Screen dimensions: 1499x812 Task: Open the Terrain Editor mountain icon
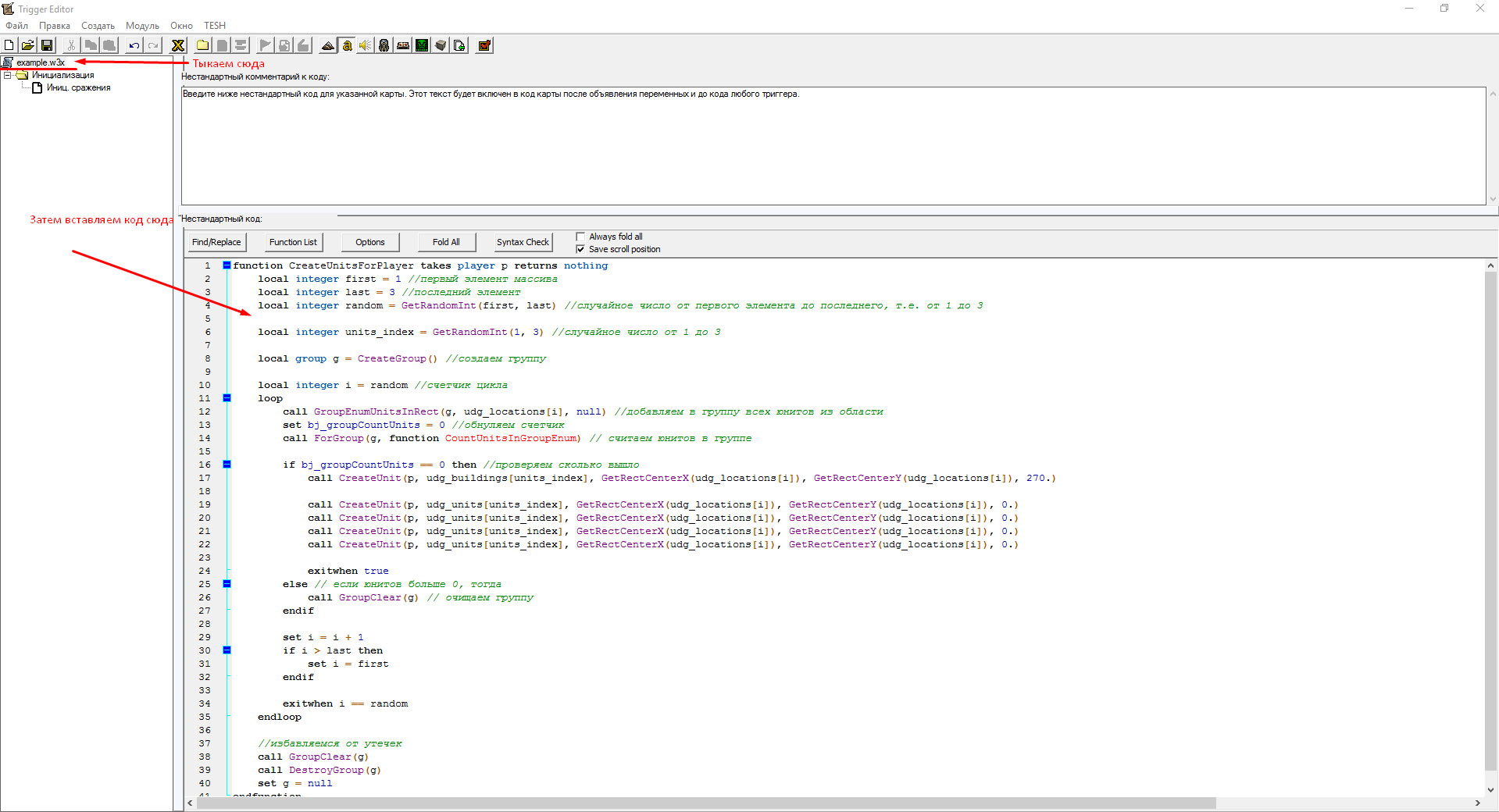tap(328, 45)
